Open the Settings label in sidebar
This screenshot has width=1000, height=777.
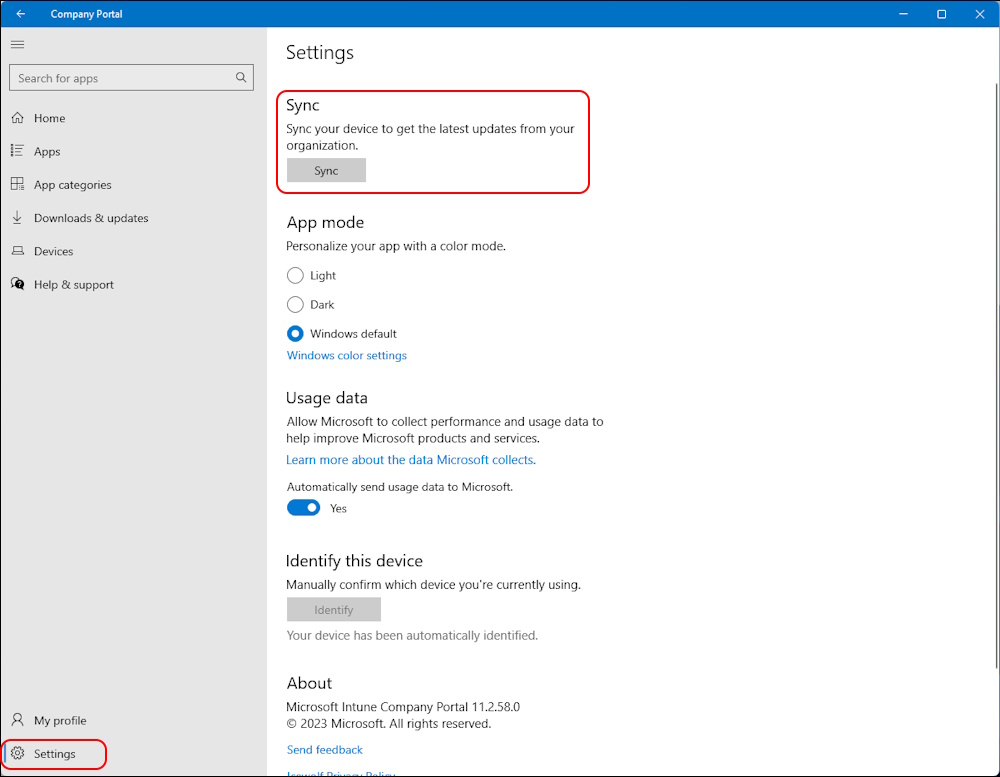[55, 753]
